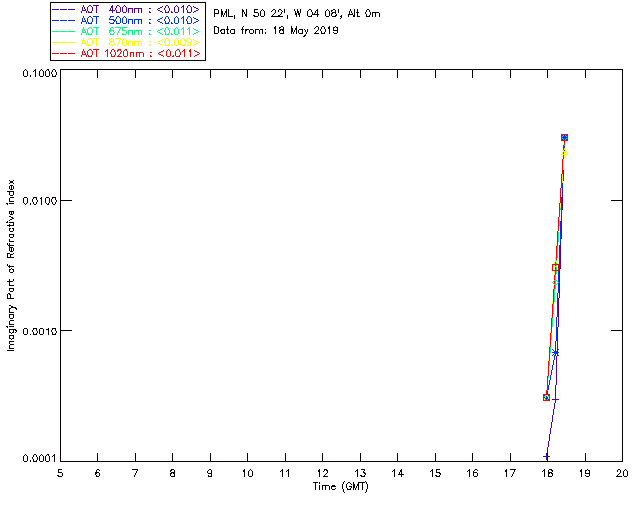Click the x-axis tick label 15
640x512 pixels.
435,474
